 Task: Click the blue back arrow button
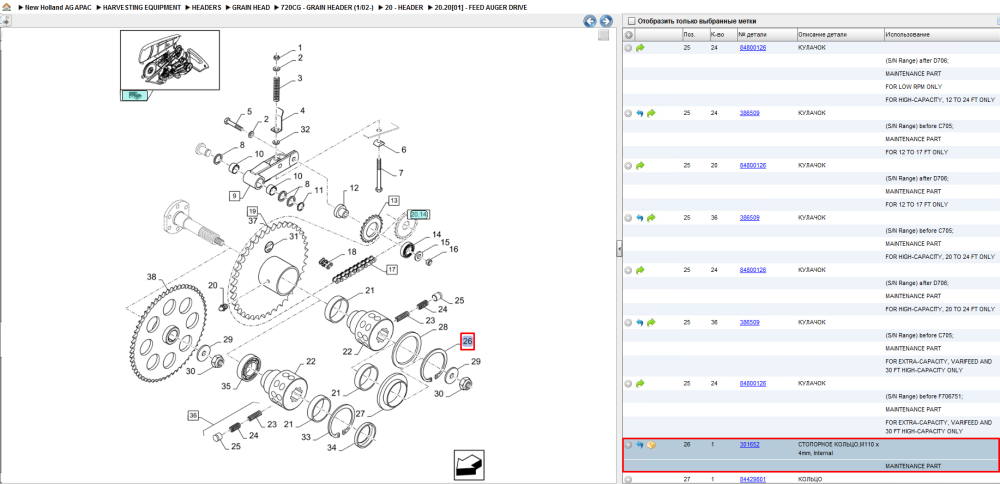click(x=590, y=21)
